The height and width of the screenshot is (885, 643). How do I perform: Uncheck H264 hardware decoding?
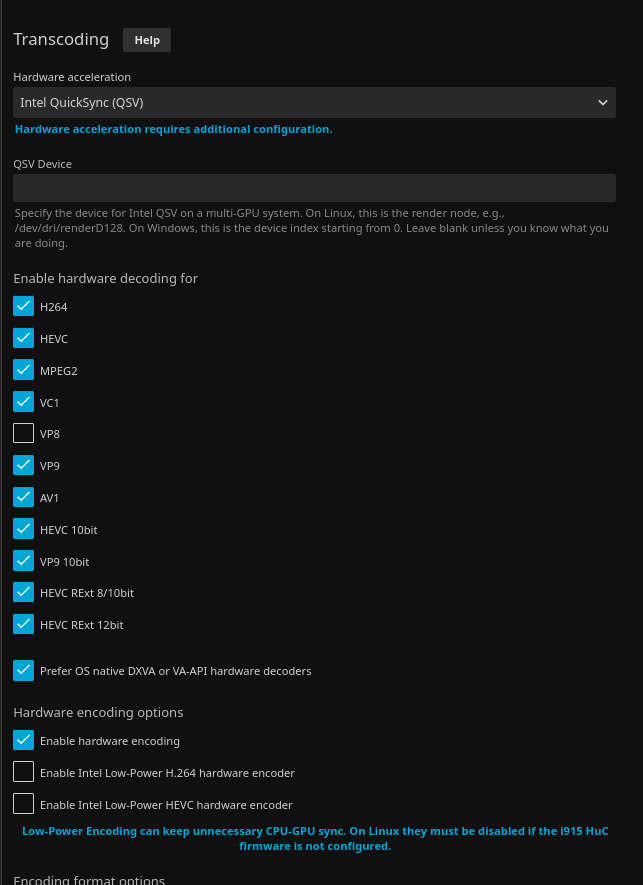[24, 306]
